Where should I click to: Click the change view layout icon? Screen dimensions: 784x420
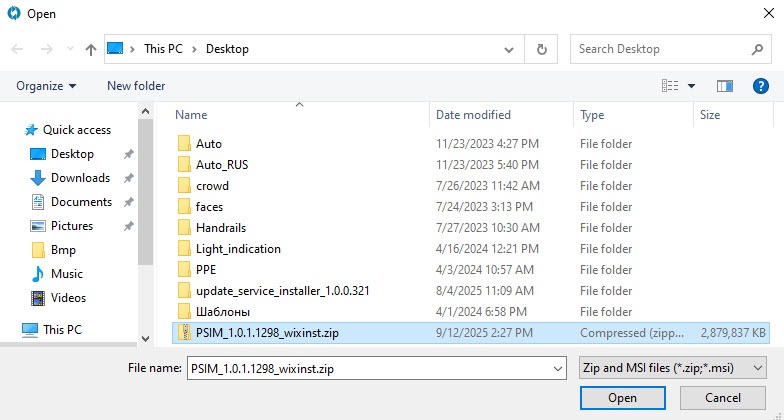pos(670,86)
